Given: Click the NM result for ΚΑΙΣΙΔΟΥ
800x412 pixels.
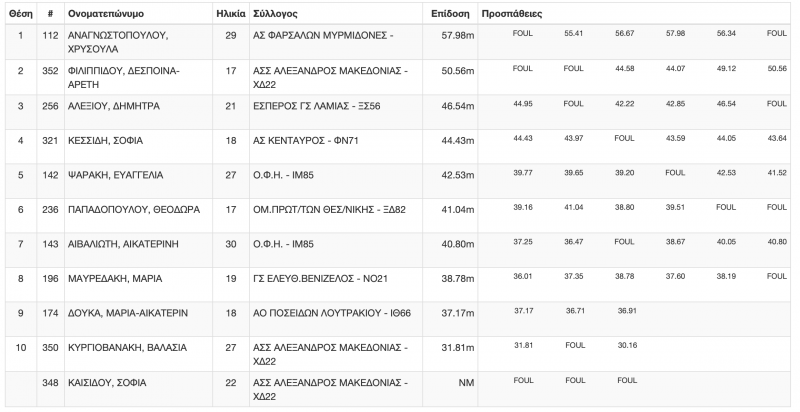Looking at the screenshot, I should (x=465, y=380).
